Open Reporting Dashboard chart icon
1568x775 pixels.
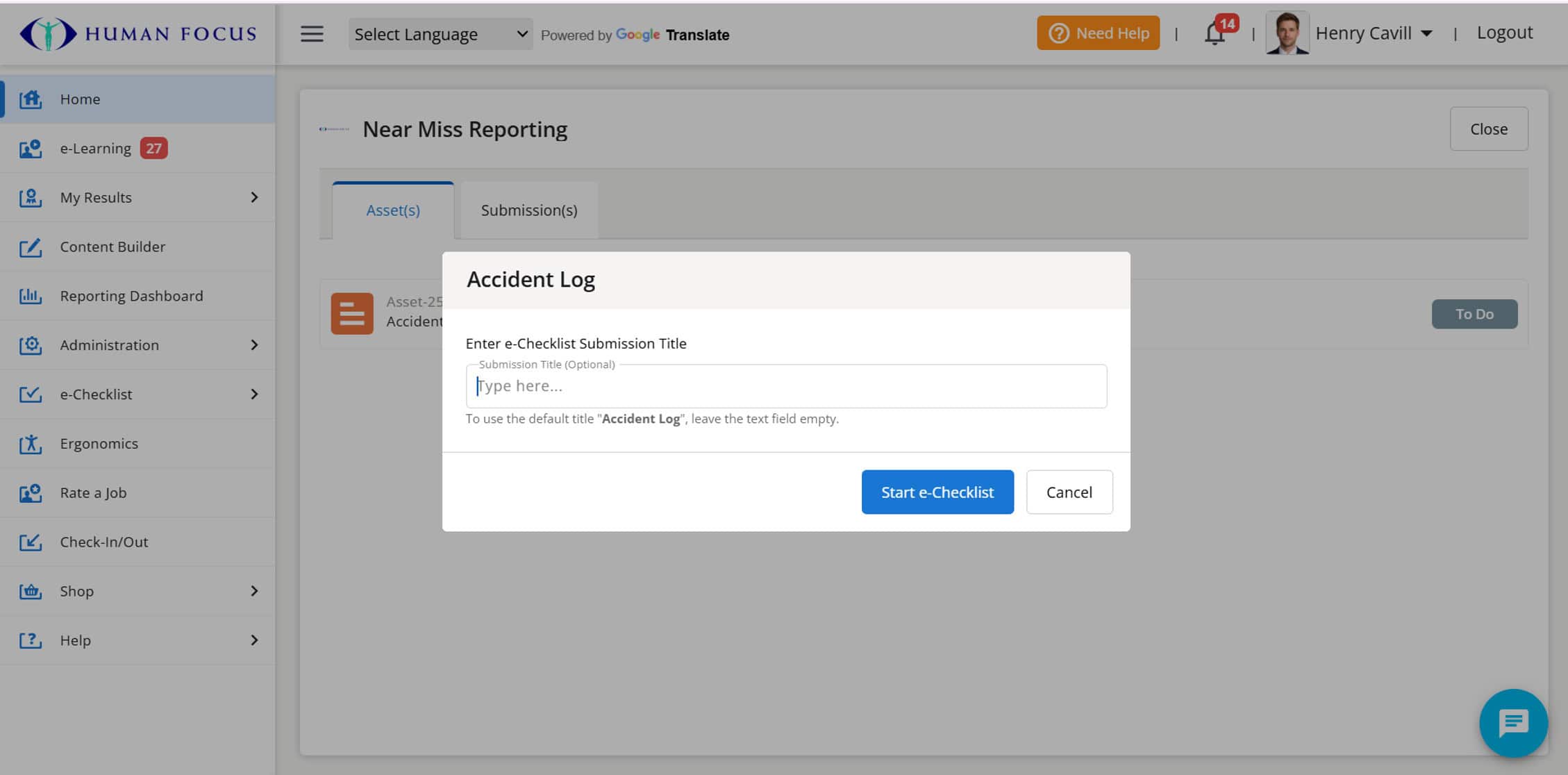[x=31, y=296]
